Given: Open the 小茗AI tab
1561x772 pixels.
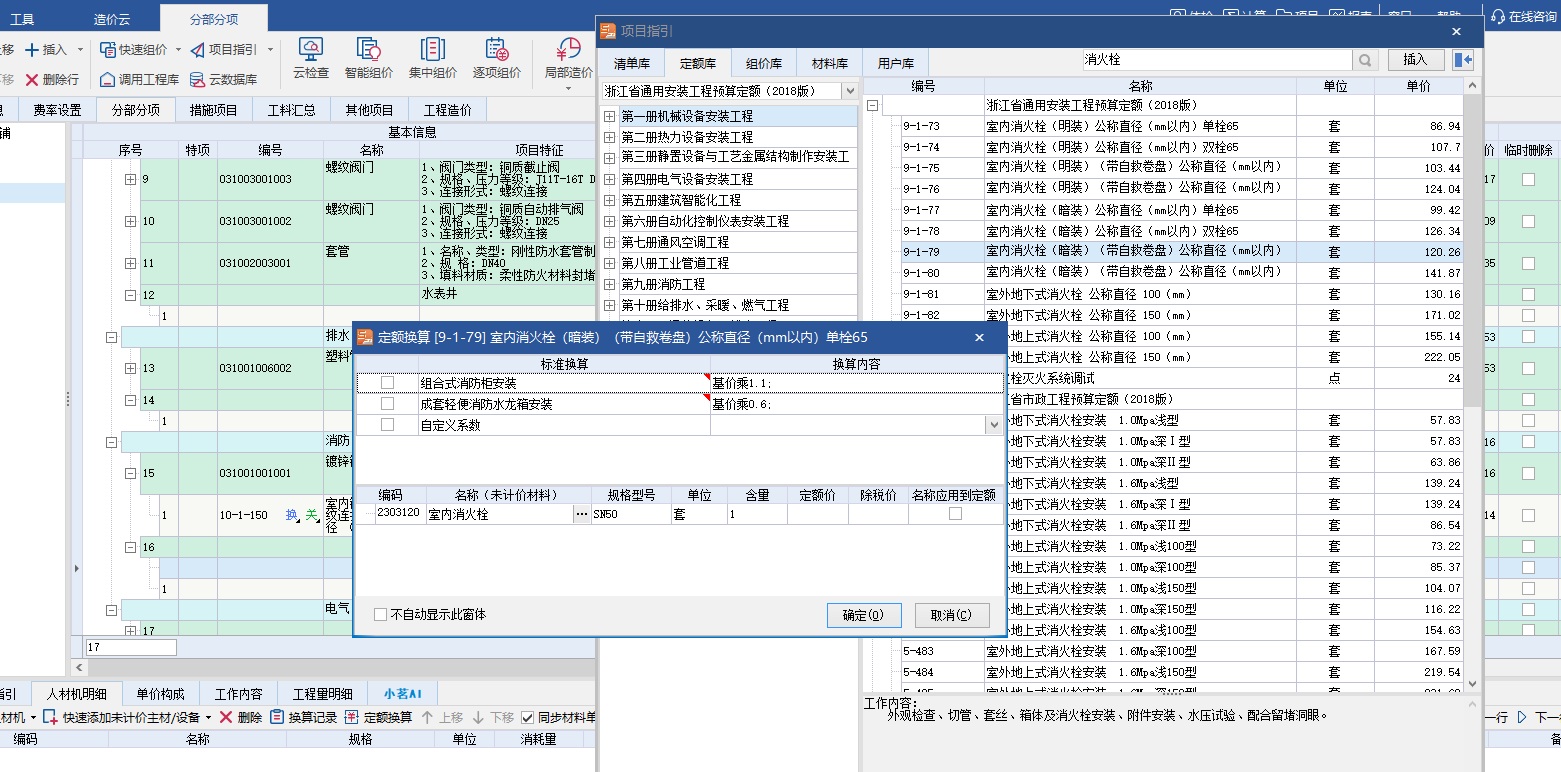Looking at the screenshot, I should point(403,694).
